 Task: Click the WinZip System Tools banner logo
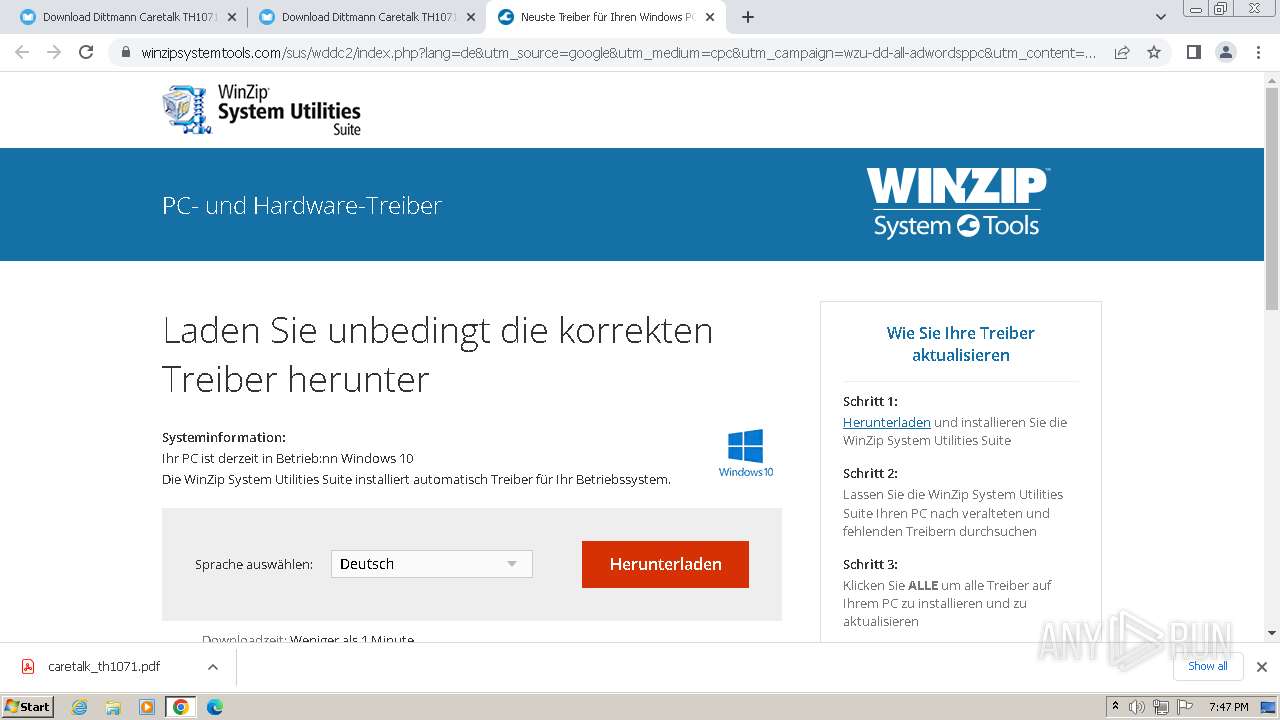coord(957,203)
